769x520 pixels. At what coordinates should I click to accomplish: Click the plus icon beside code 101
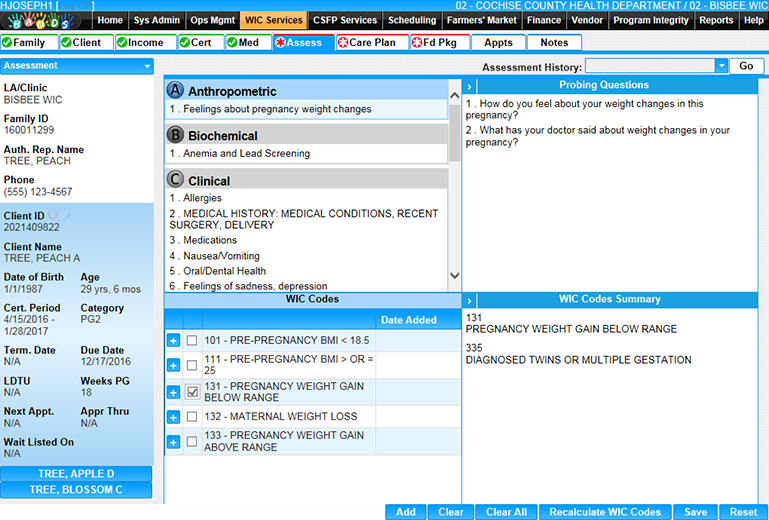click(x=173, y=341)
